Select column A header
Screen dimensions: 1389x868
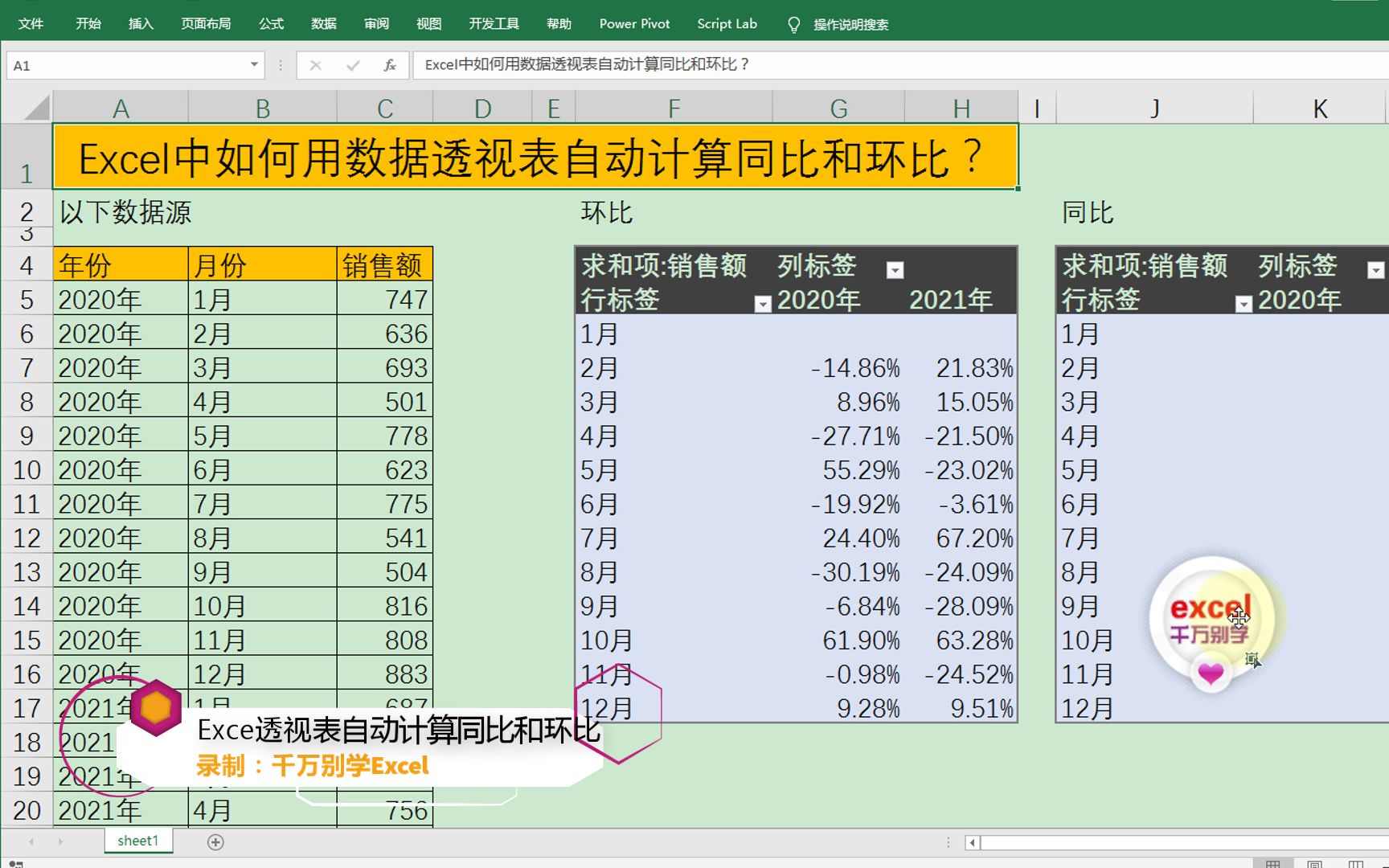pyautogui.click(x=121, y=108)
